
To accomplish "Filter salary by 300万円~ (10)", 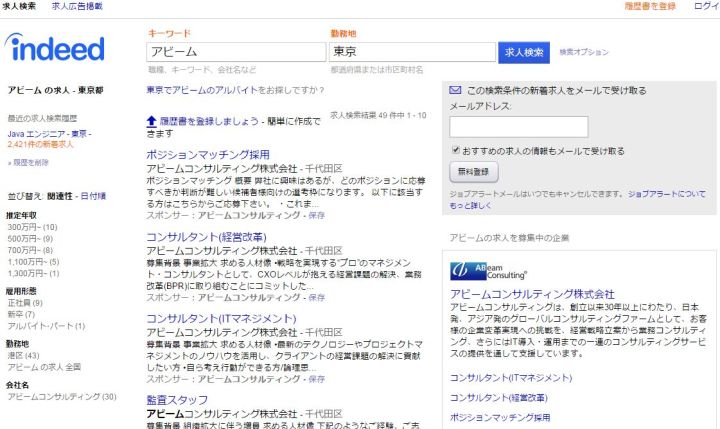I will click(x=32, y=227).
